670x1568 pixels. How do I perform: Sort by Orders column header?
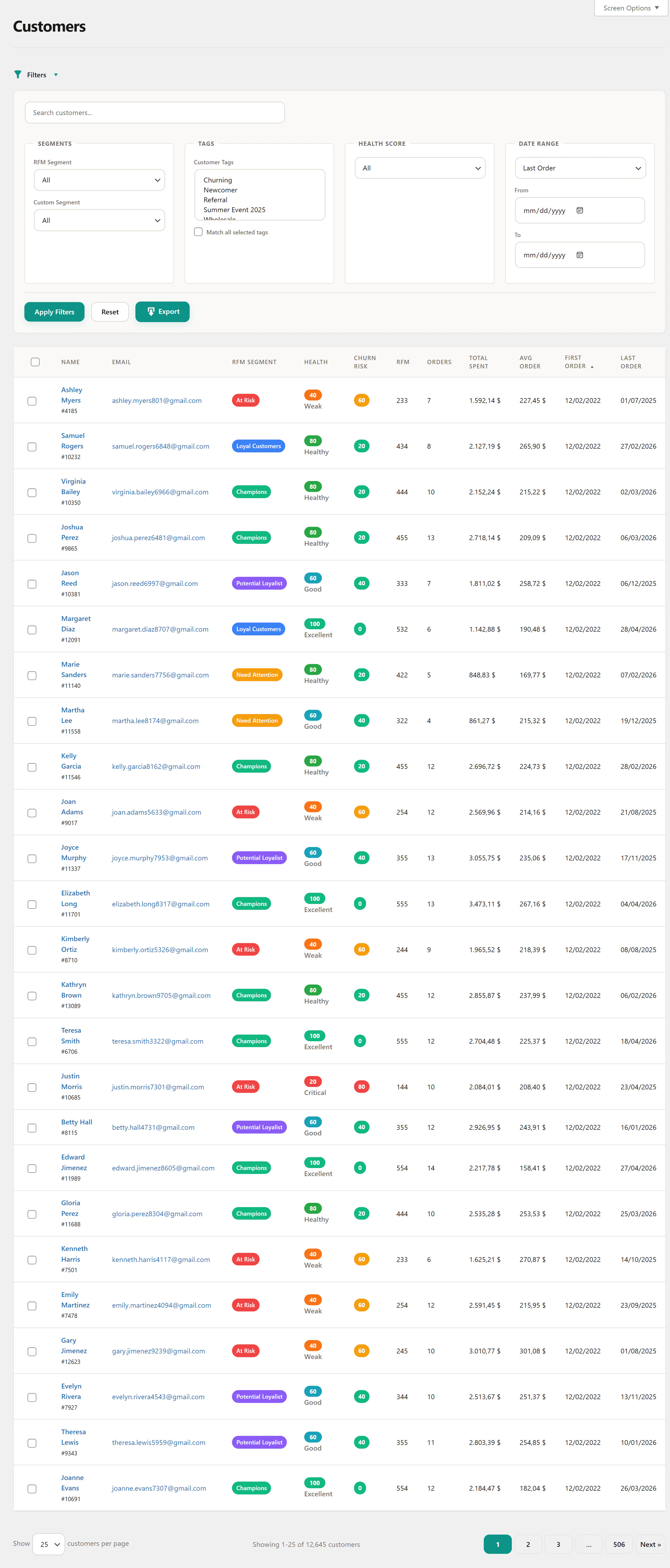[439, 362]
